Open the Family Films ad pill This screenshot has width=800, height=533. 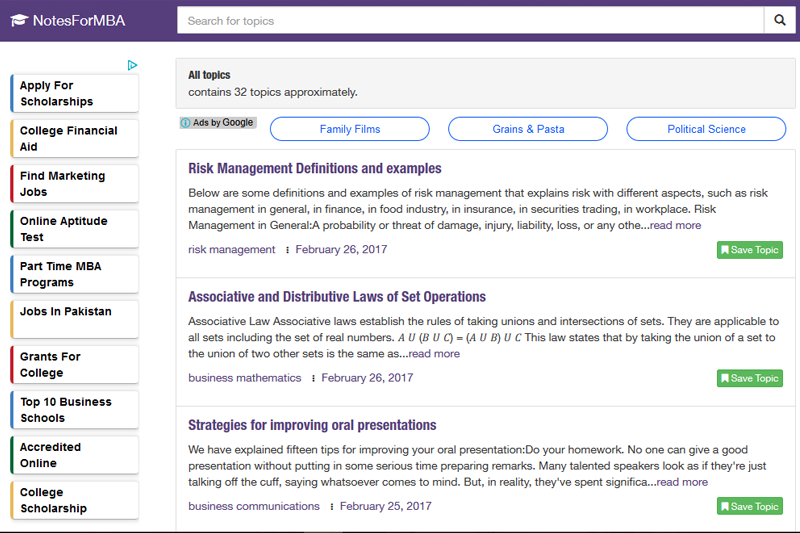[x=349, y=129]
